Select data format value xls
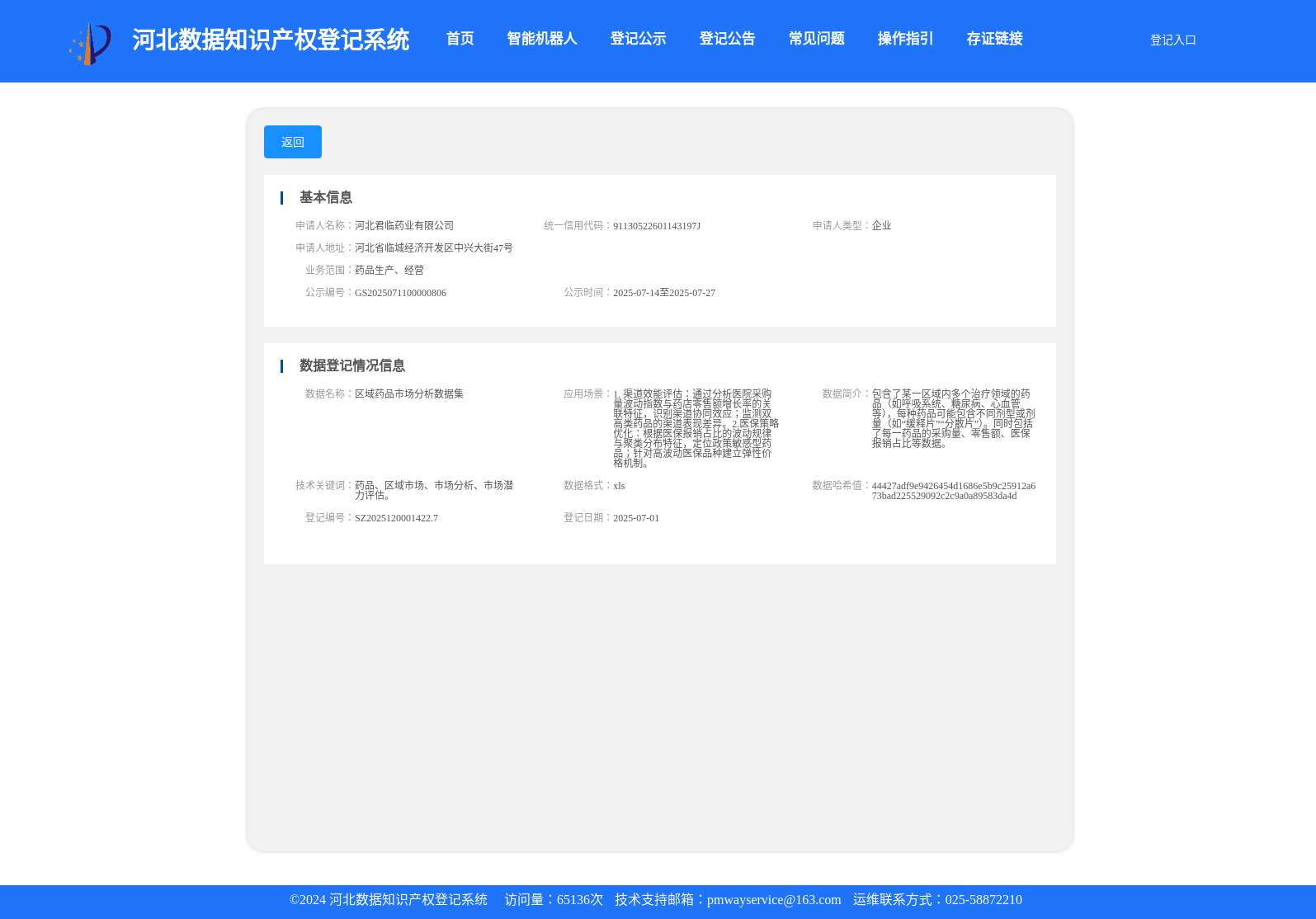This screenshot has width=1316, height=919. (619, 486)
